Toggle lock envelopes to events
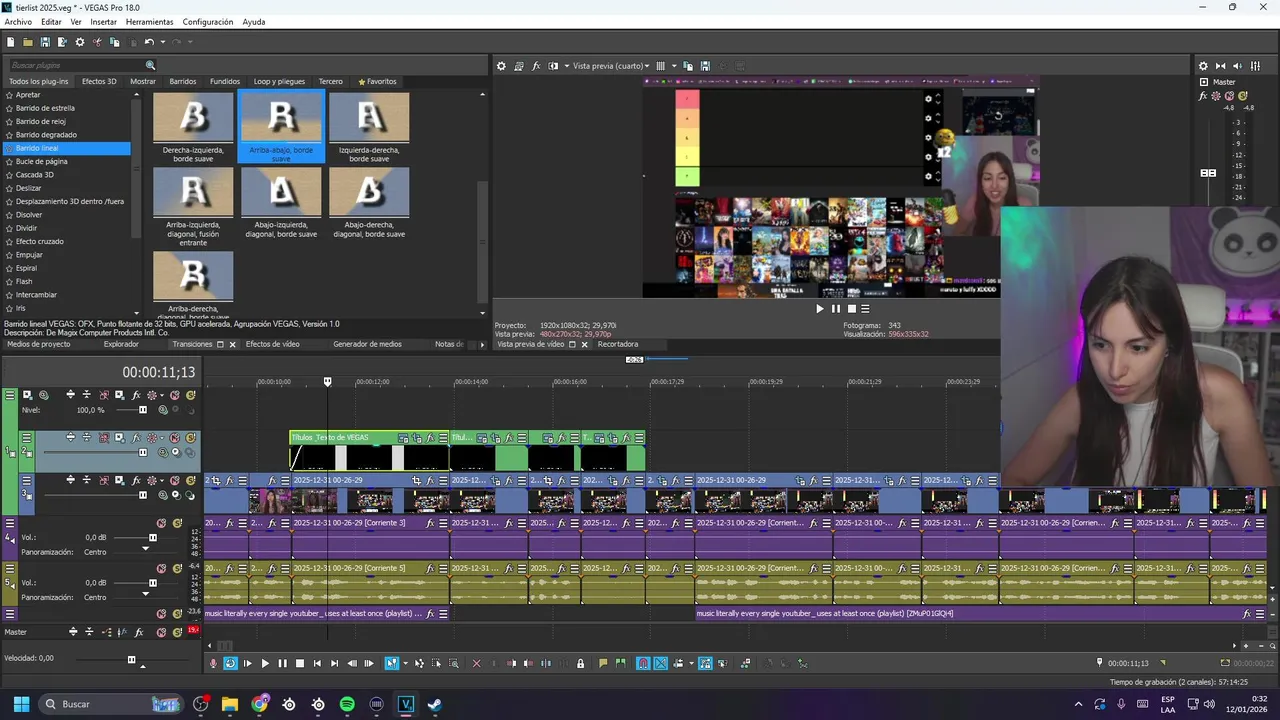 tap(705, 663)
